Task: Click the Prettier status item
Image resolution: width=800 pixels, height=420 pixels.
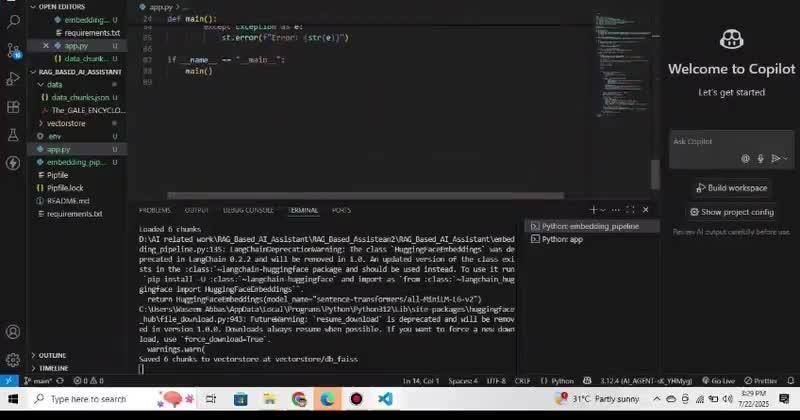Action: coord(761,381)
